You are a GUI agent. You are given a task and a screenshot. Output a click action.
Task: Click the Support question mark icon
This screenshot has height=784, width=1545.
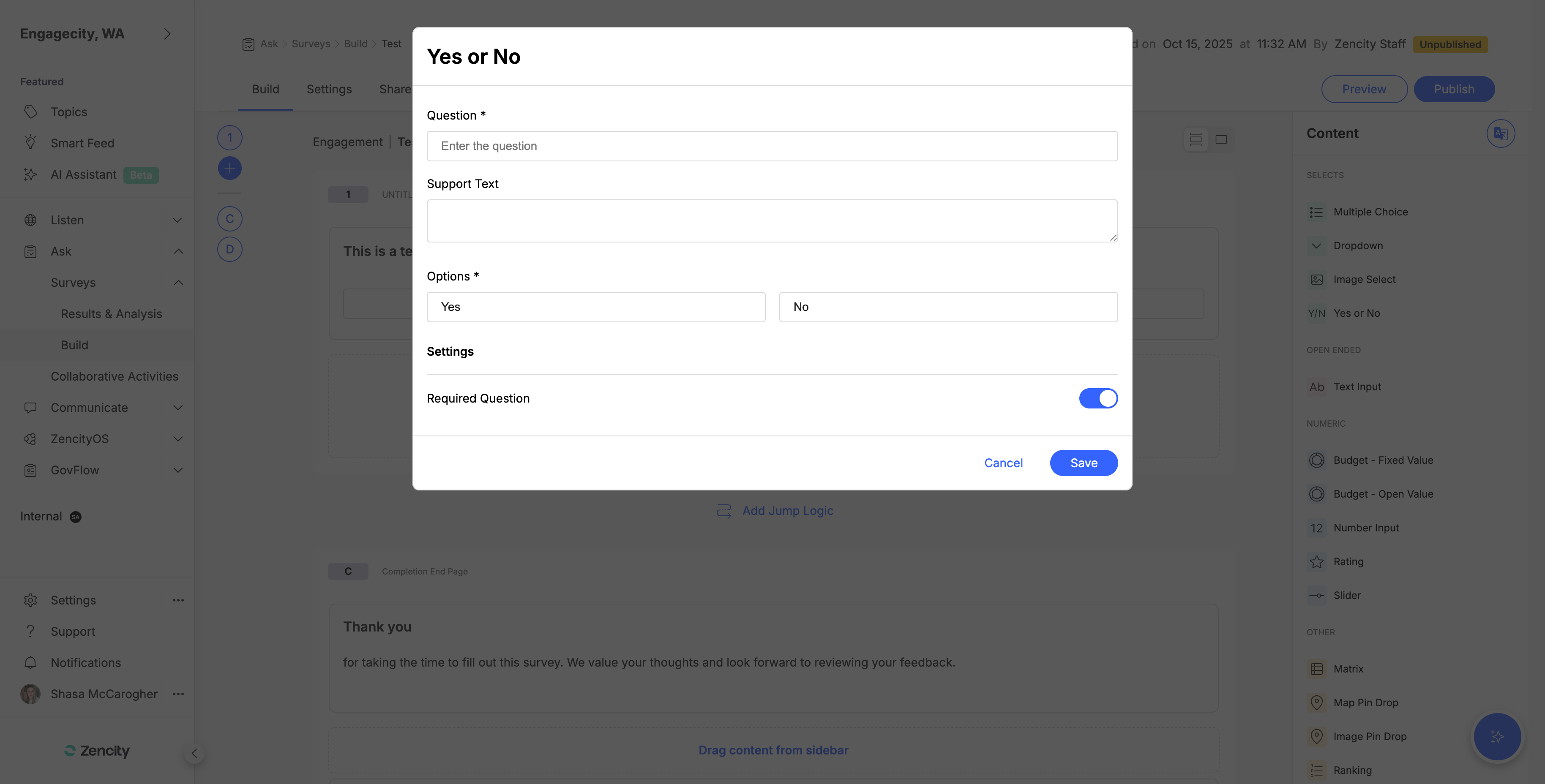coord(30,631)
